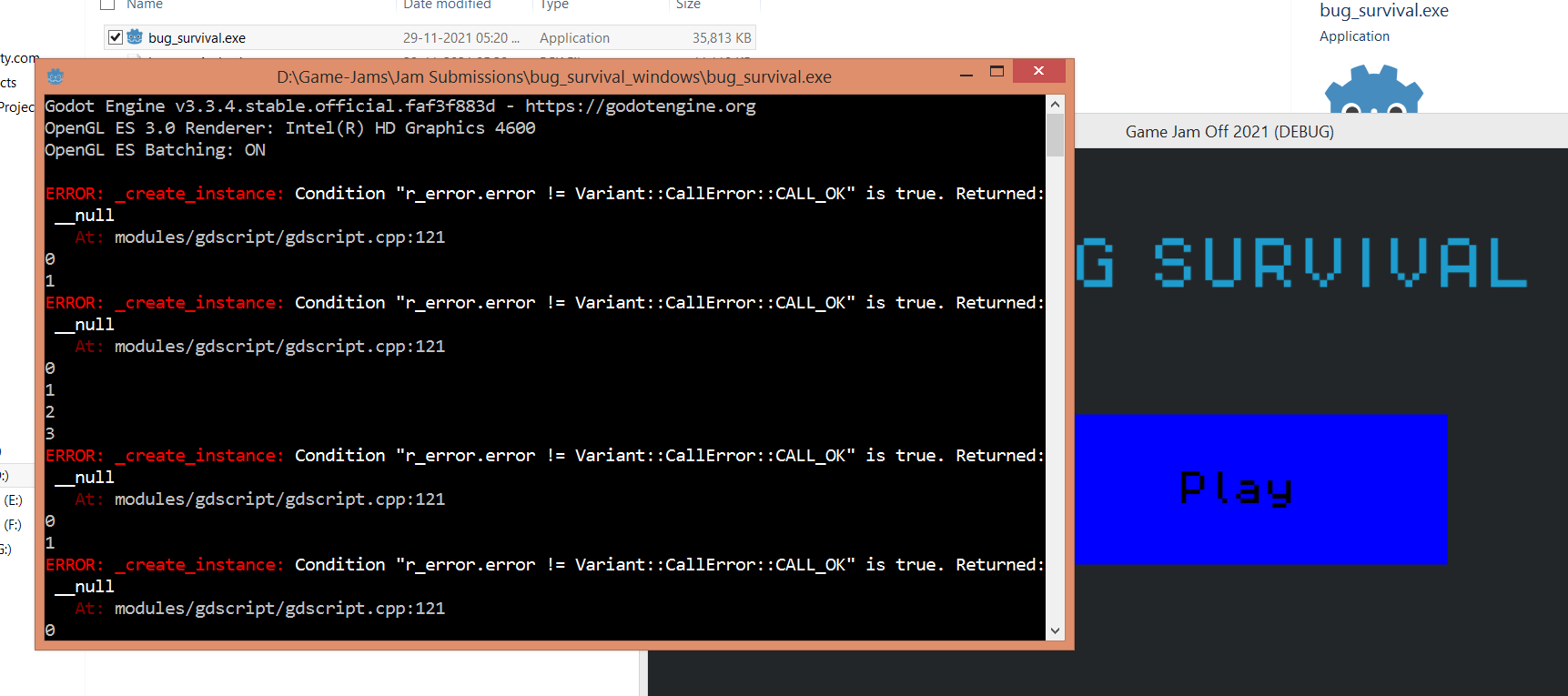
Task: Click the Application type cell in file row
Action: point(574,38)
